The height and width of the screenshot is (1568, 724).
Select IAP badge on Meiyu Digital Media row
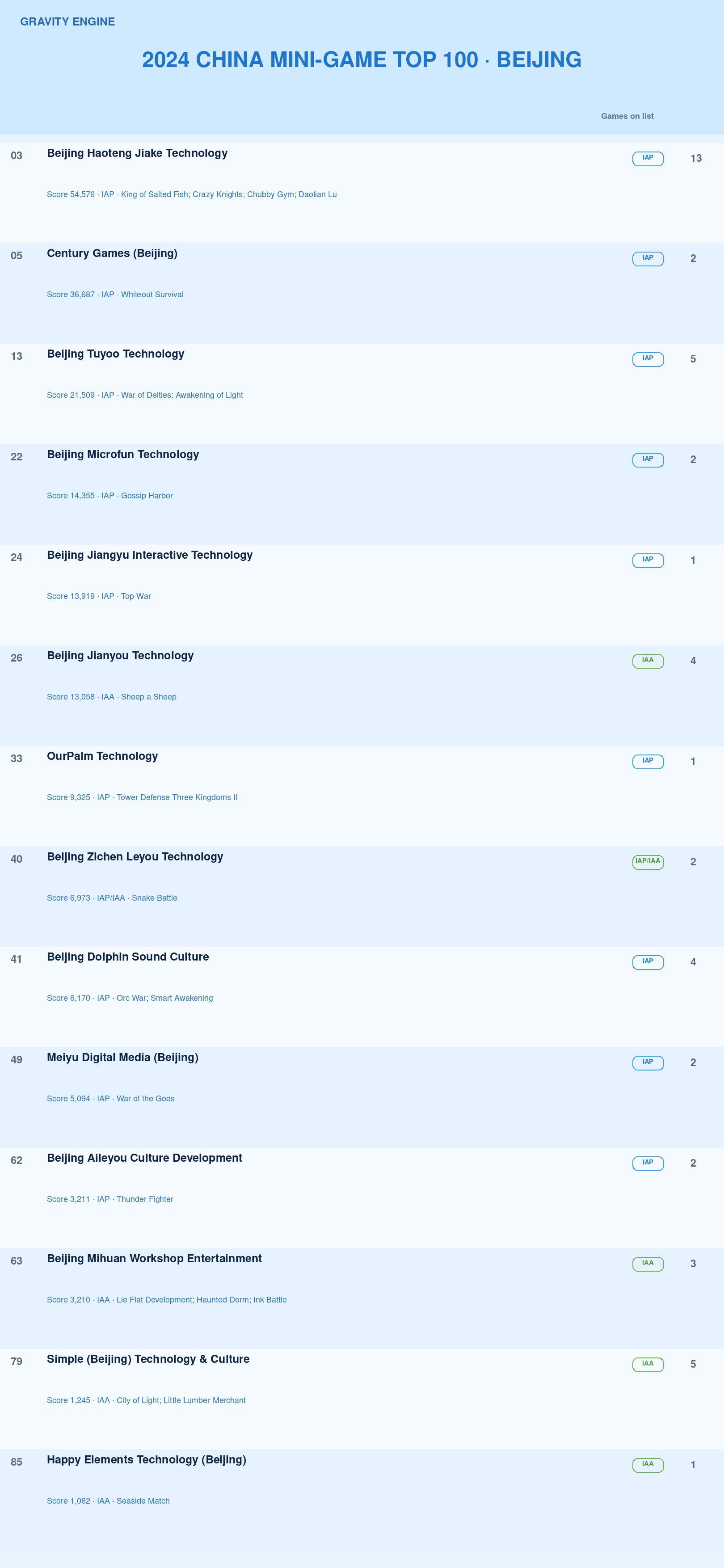coord(648,1063)
